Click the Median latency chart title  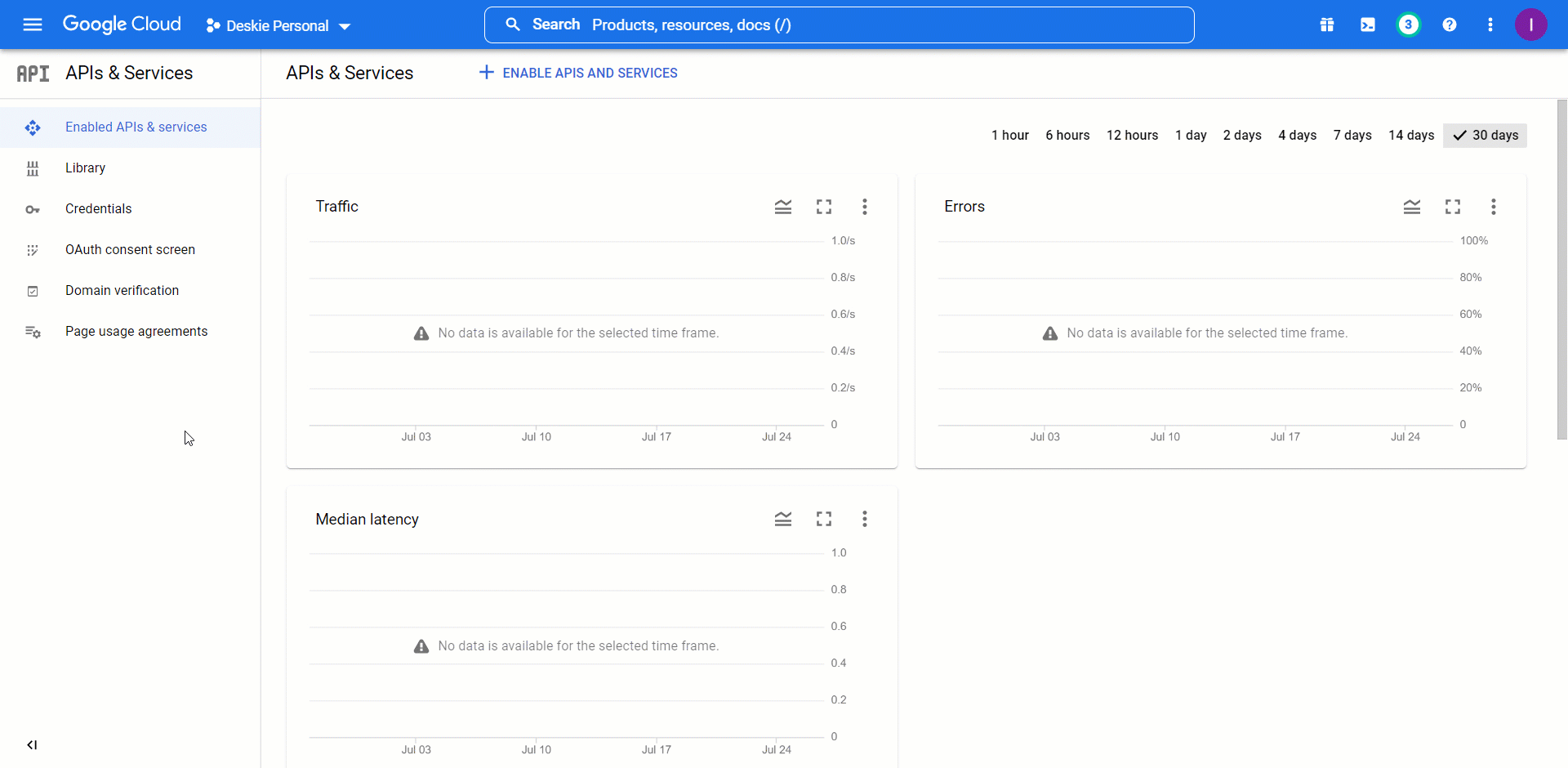(x=367, y=520)
